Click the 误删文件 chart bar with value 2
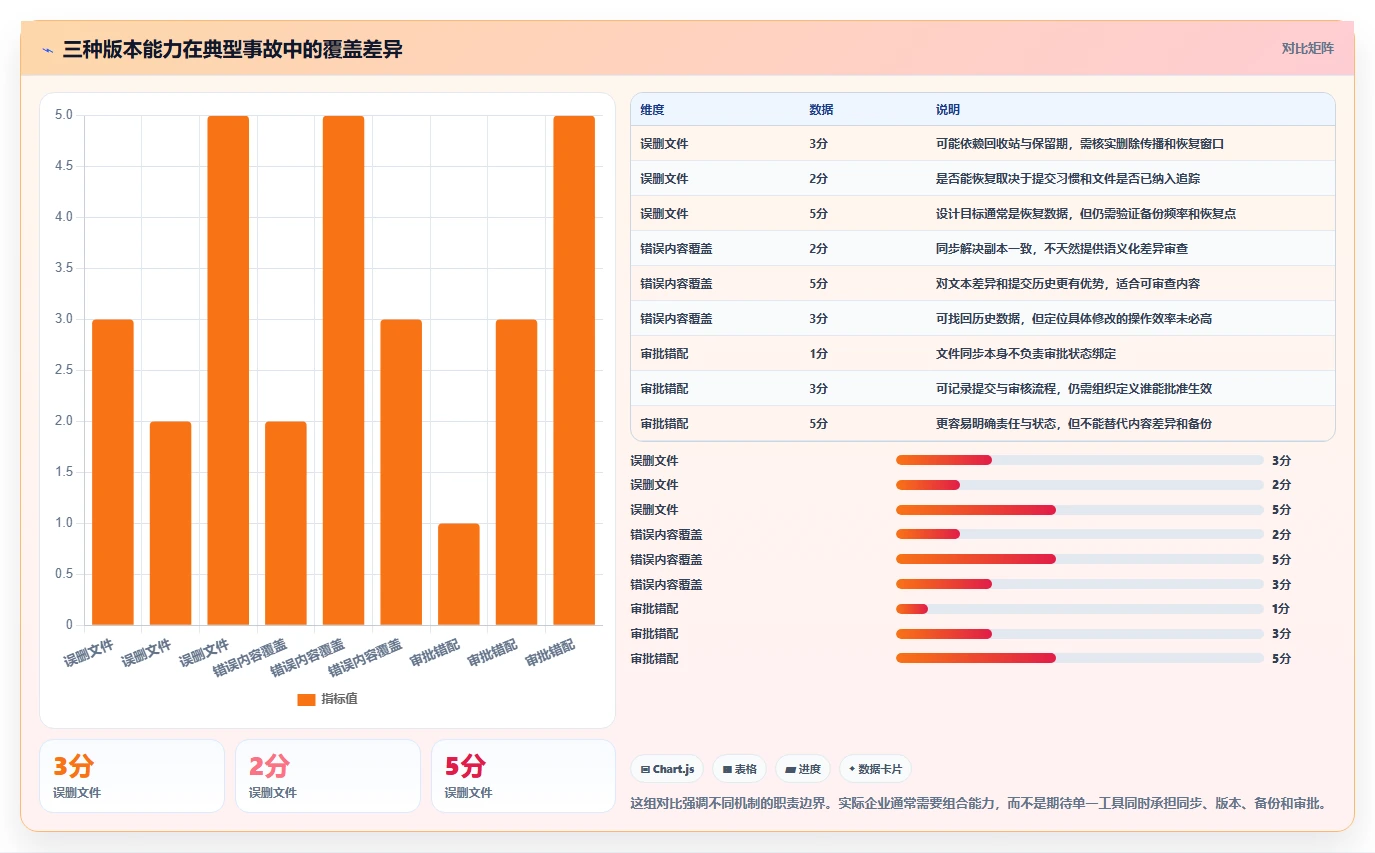The width and height of the screenshot is (1375, 853). point(171,523)
